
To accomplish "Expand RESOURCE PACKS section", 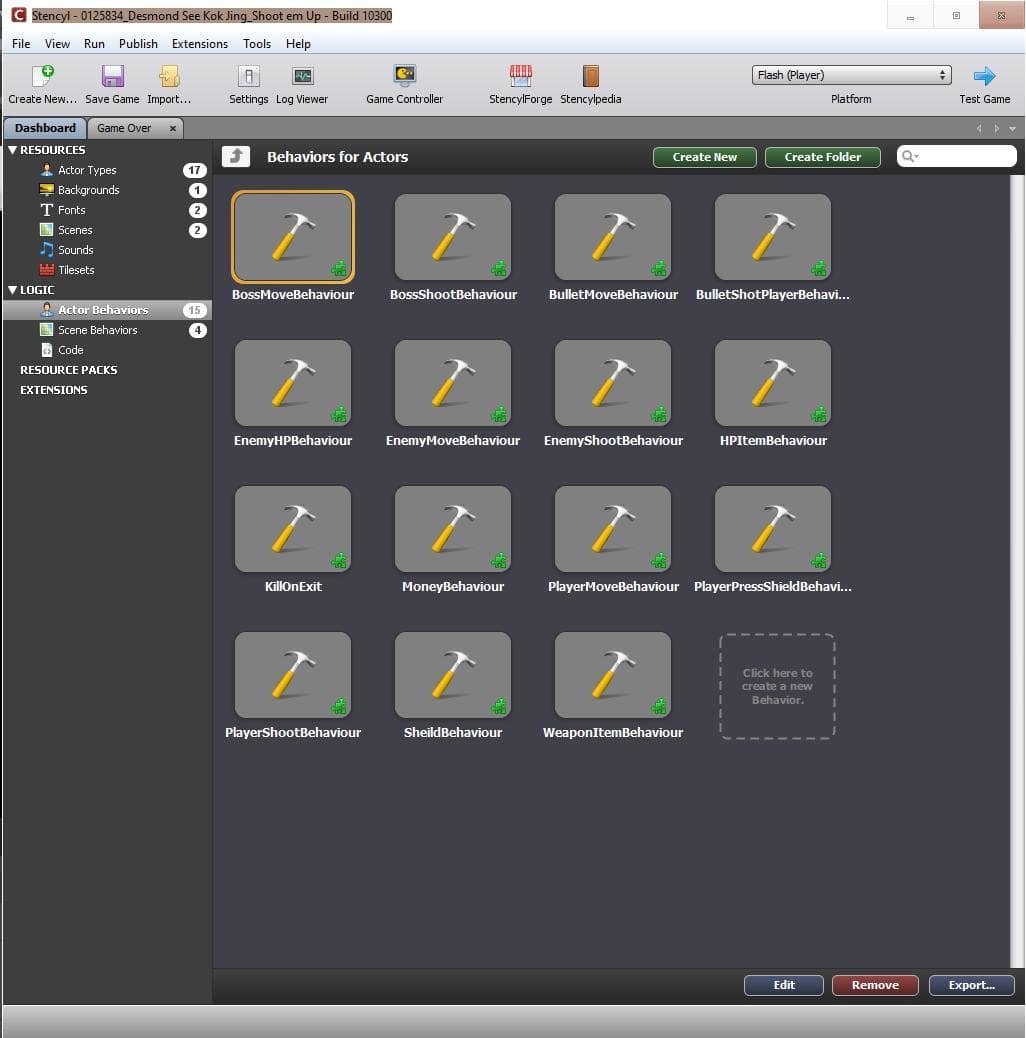I will [x=69, y=370].
